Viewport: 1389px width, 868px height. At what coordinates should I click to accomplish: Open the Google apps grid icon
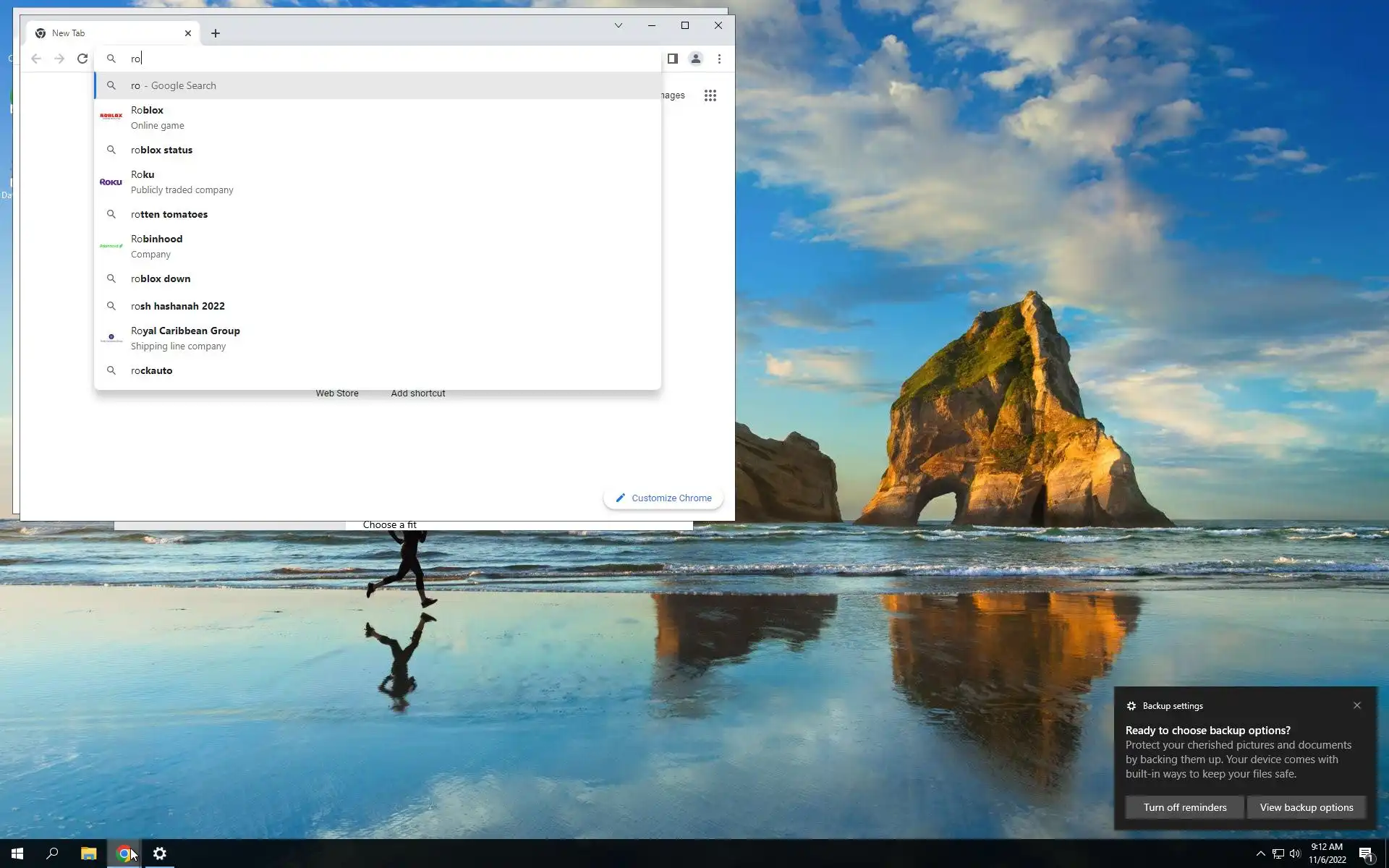point(710,95)
